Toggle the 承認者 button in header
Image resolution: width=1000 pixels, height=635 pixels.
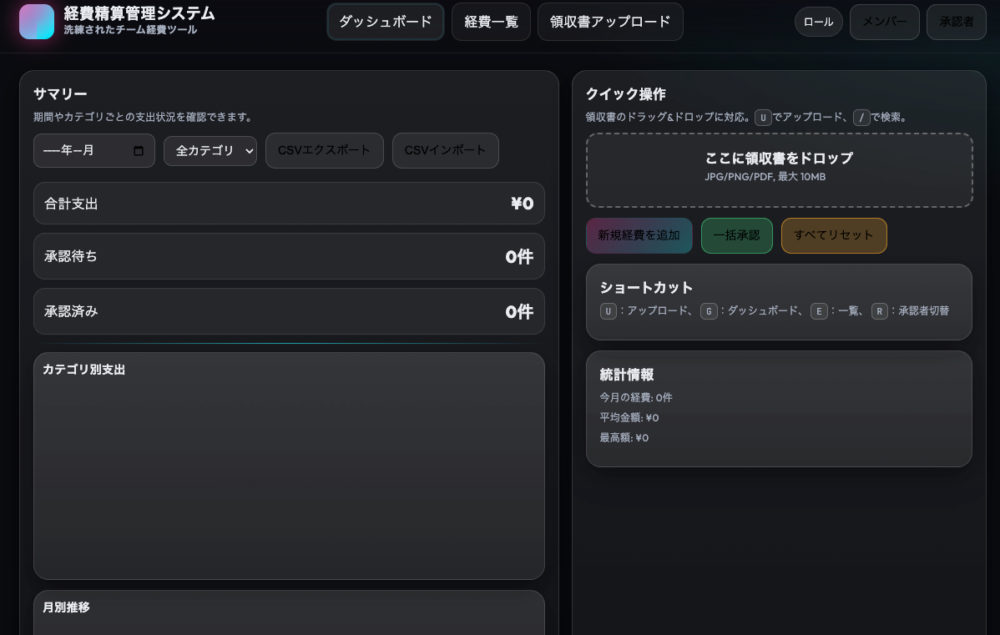coord(956,22)
